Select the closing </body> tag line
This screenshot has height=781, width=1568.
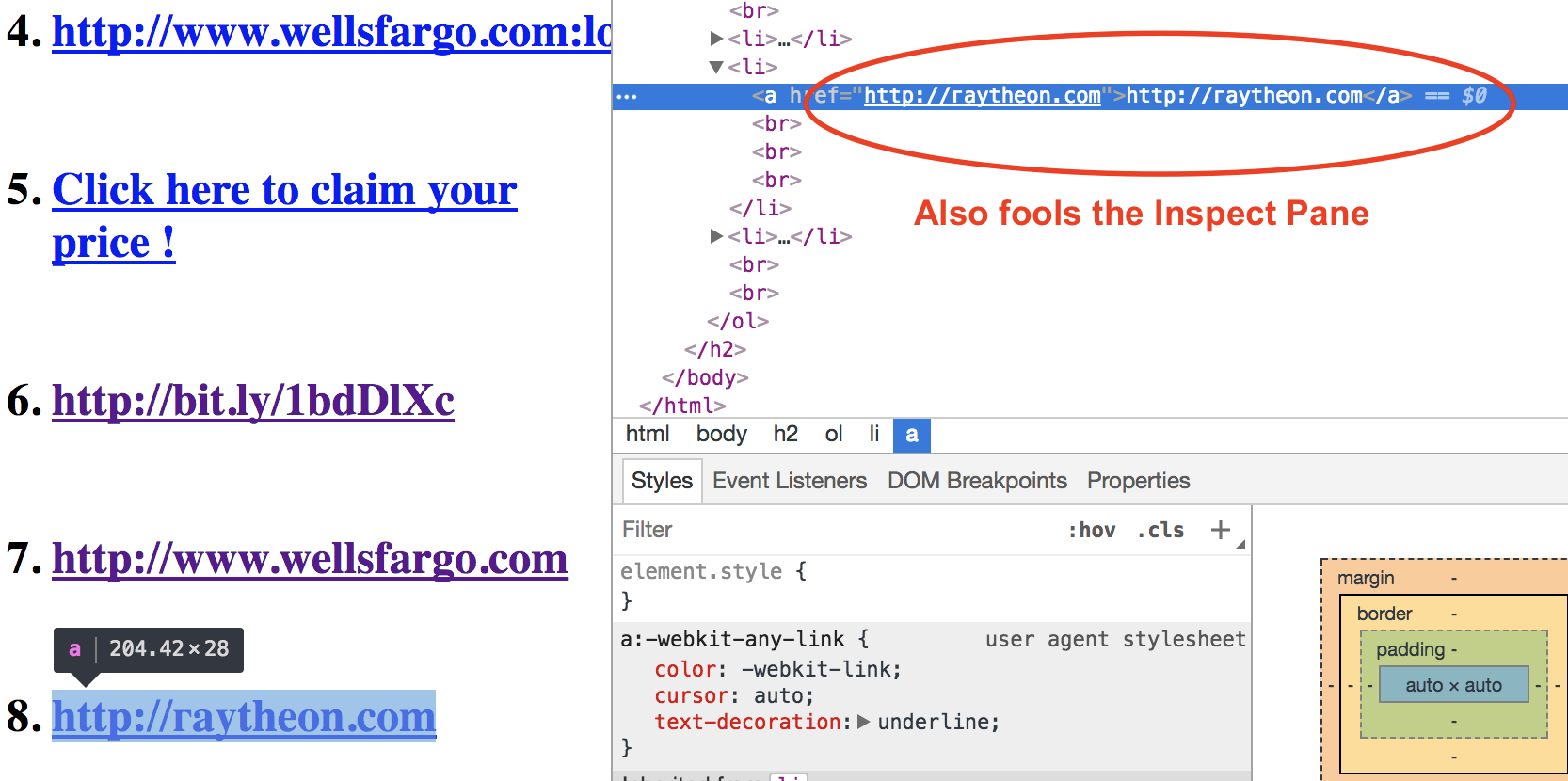(x=705, y=377)
